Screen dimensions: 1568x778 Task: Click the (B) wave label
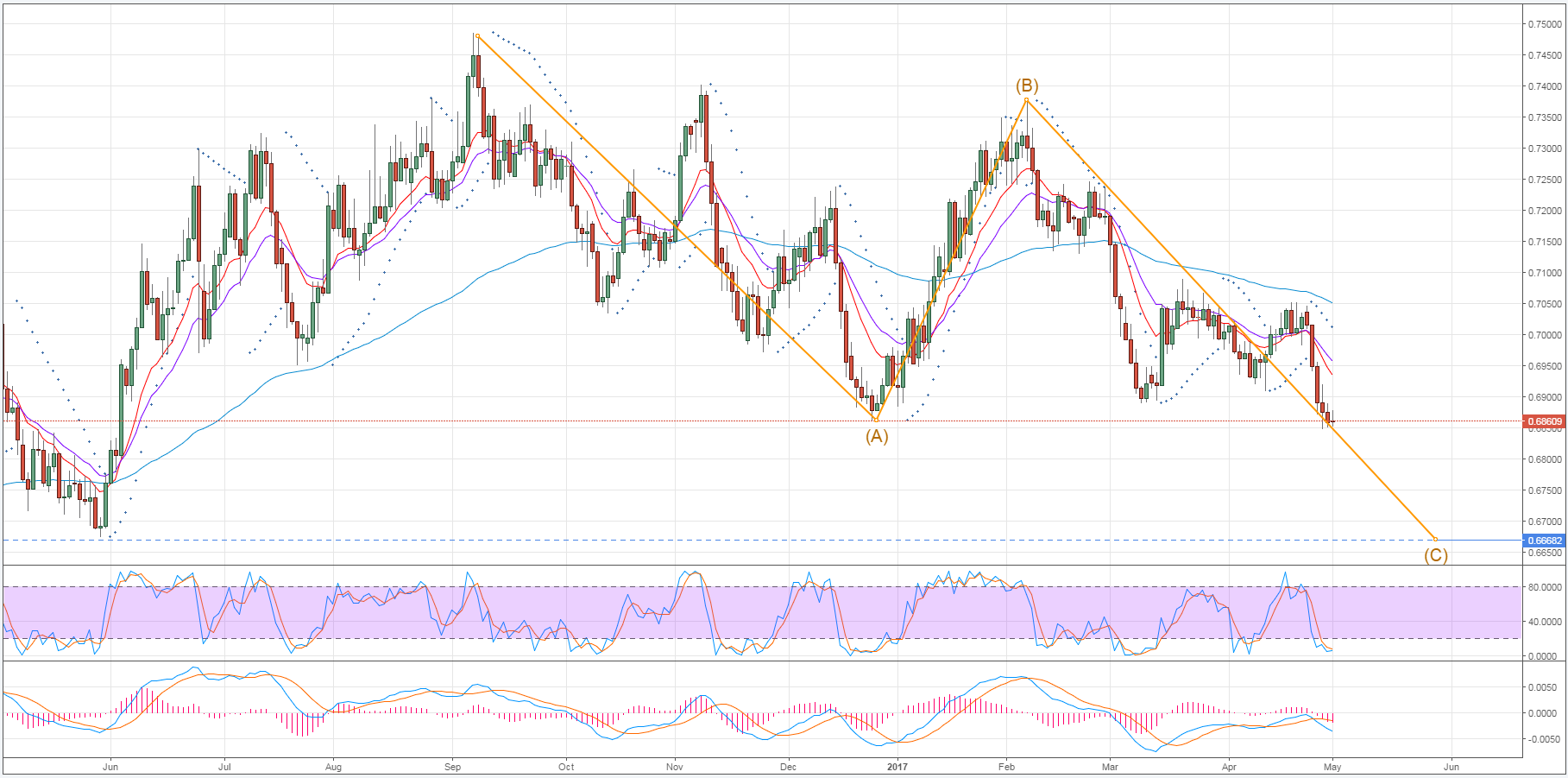pos(1027,85)
